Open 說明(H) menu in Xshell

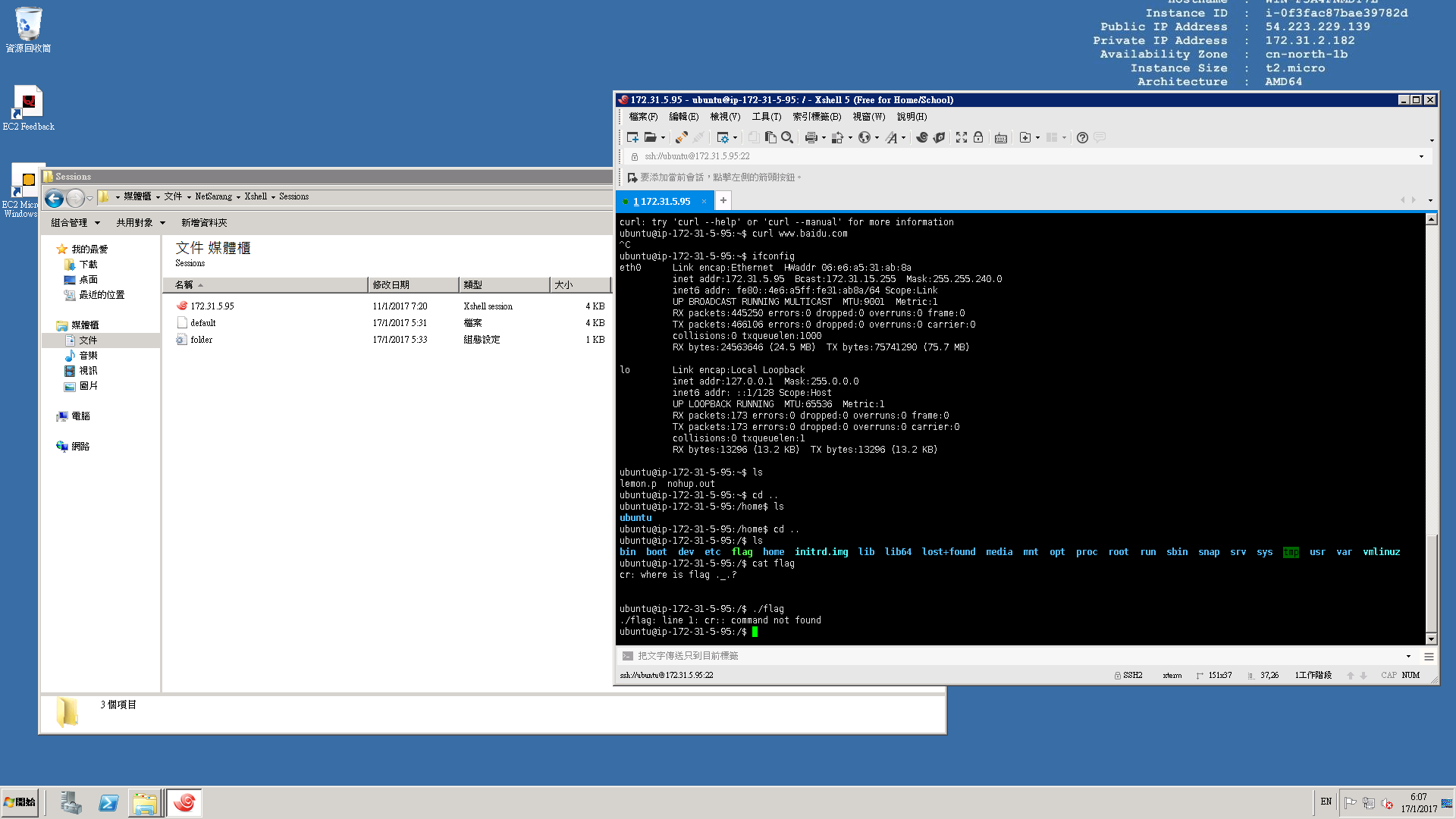(x=912, y=117)
